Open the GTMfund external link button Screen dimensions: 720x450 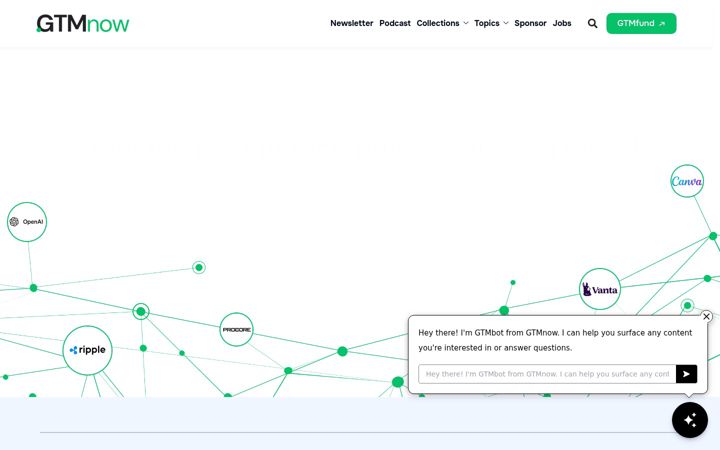641,23
